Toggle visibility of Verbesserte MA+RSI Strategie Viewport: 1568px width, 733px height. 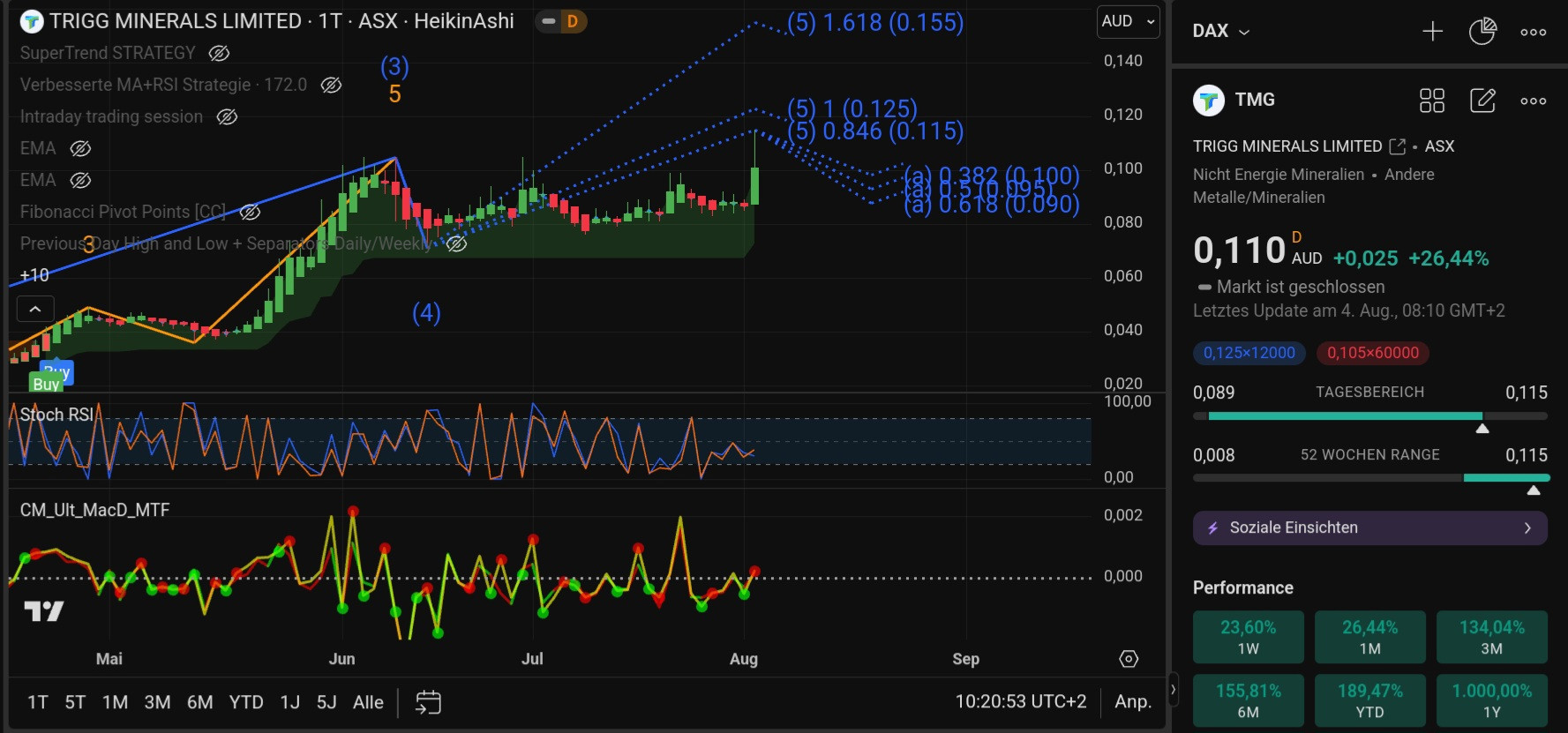coord(331,86)
